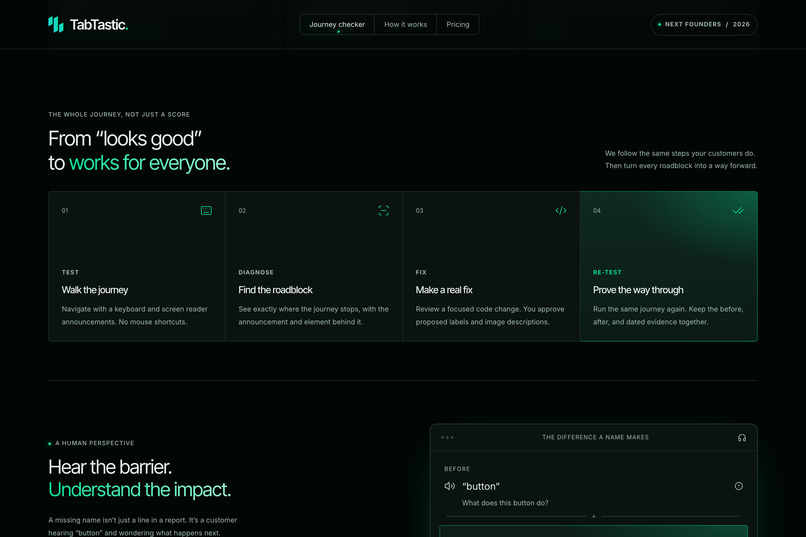Viewport: 806px width, 537px height.
Task: Play the "button" announcement speaker icon
Action: [449, 486]
